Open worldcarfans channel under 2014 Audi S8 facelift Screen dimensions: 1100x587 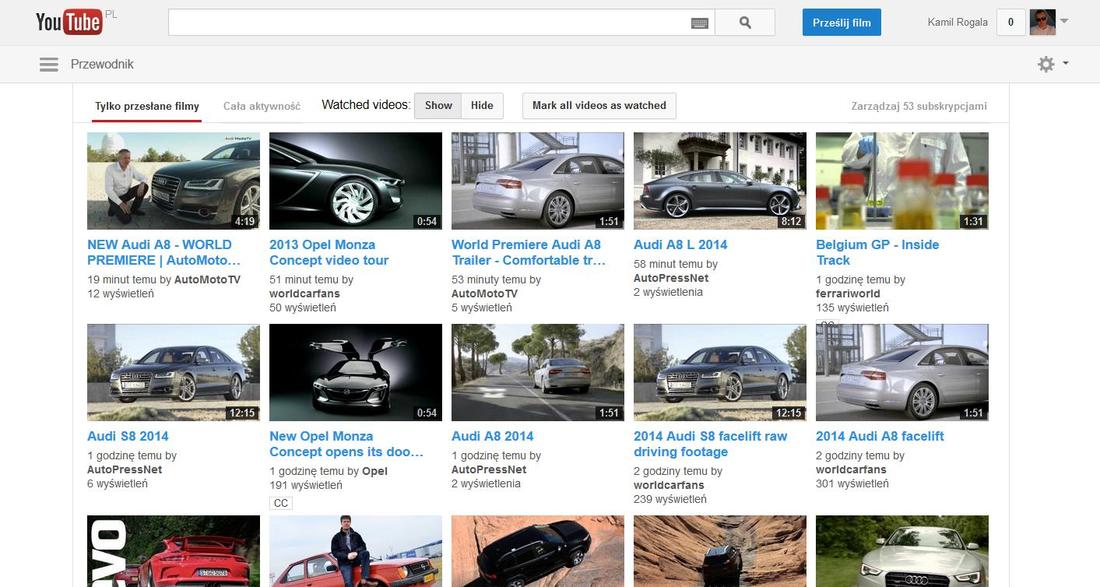[669, 485]
